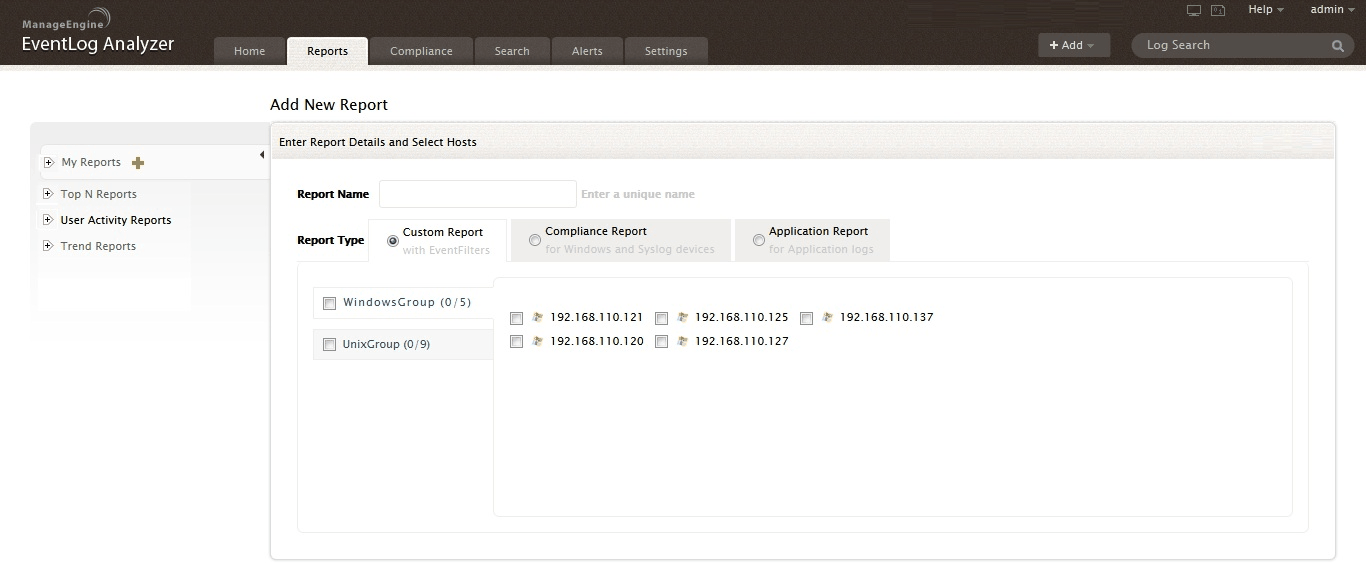Screen dimensions: 1366x563
Task: Click the binary log icon beside Help
Action: (1218, 10)
